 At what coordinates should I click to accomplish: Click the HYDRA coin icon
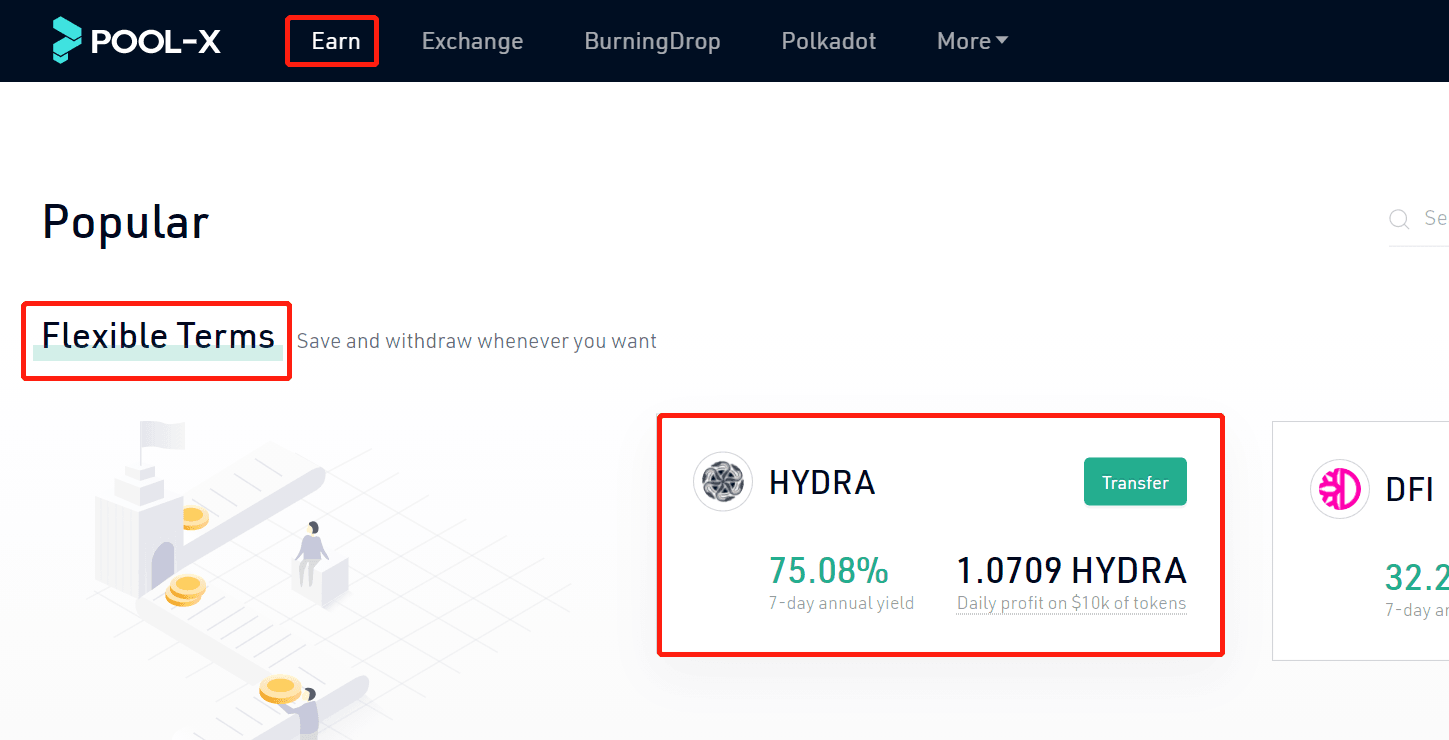pos(722,482)
